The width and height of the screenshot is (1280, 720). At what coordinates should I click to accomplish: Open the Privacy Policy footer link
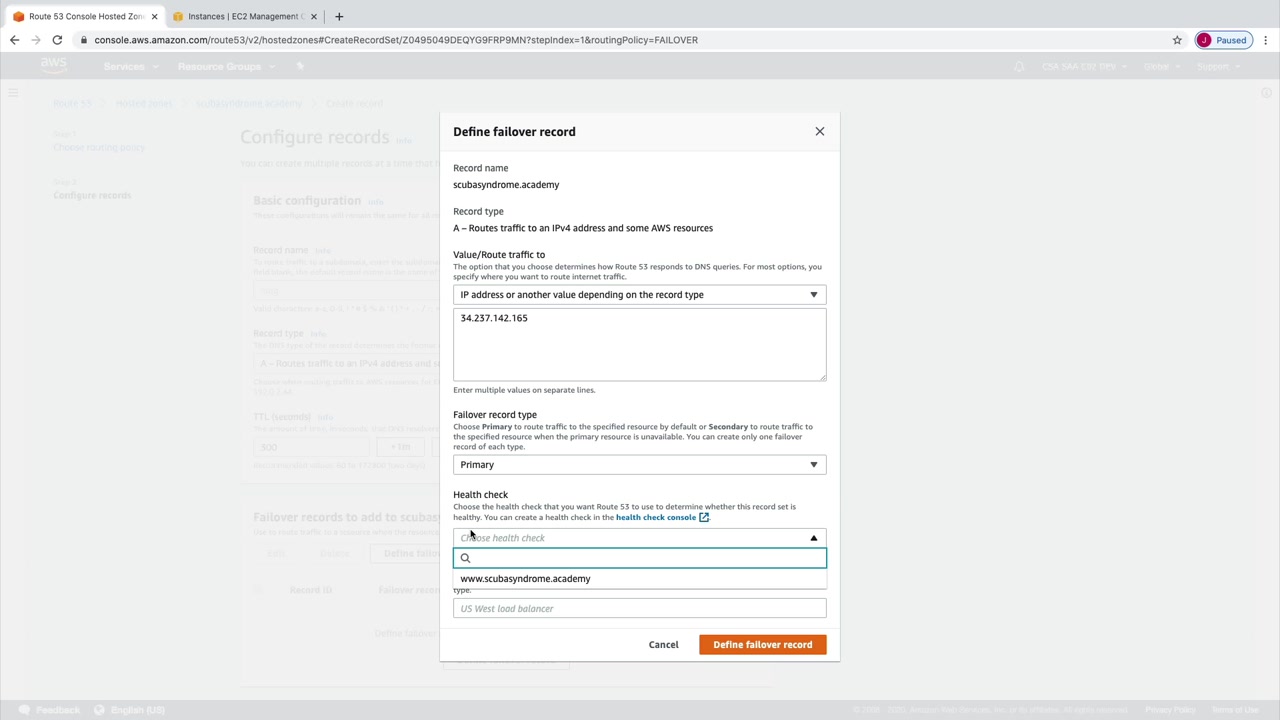point(1171,710)
